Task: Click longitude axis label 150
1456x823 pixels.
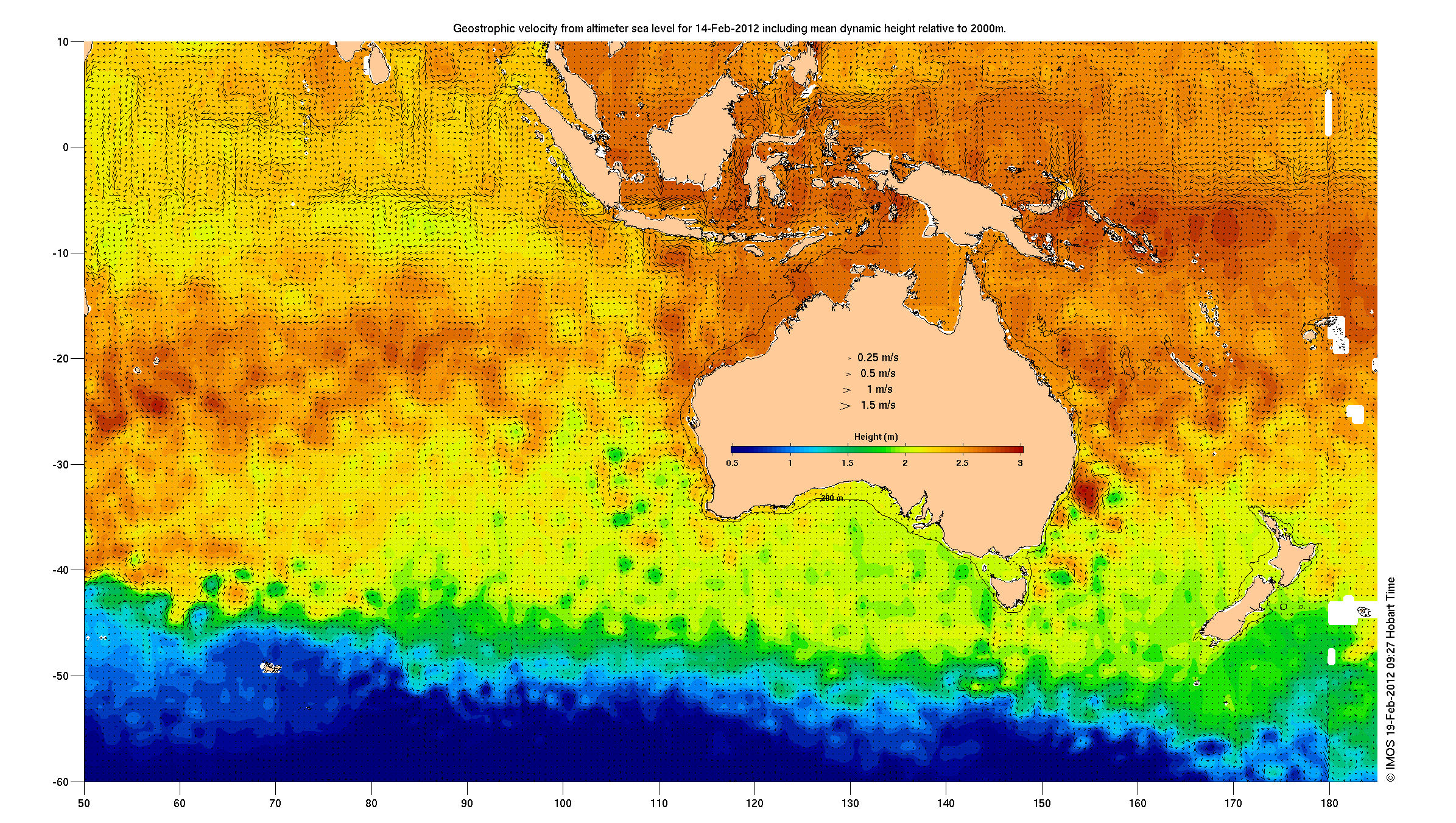Action: click(x=1042, y=804)
